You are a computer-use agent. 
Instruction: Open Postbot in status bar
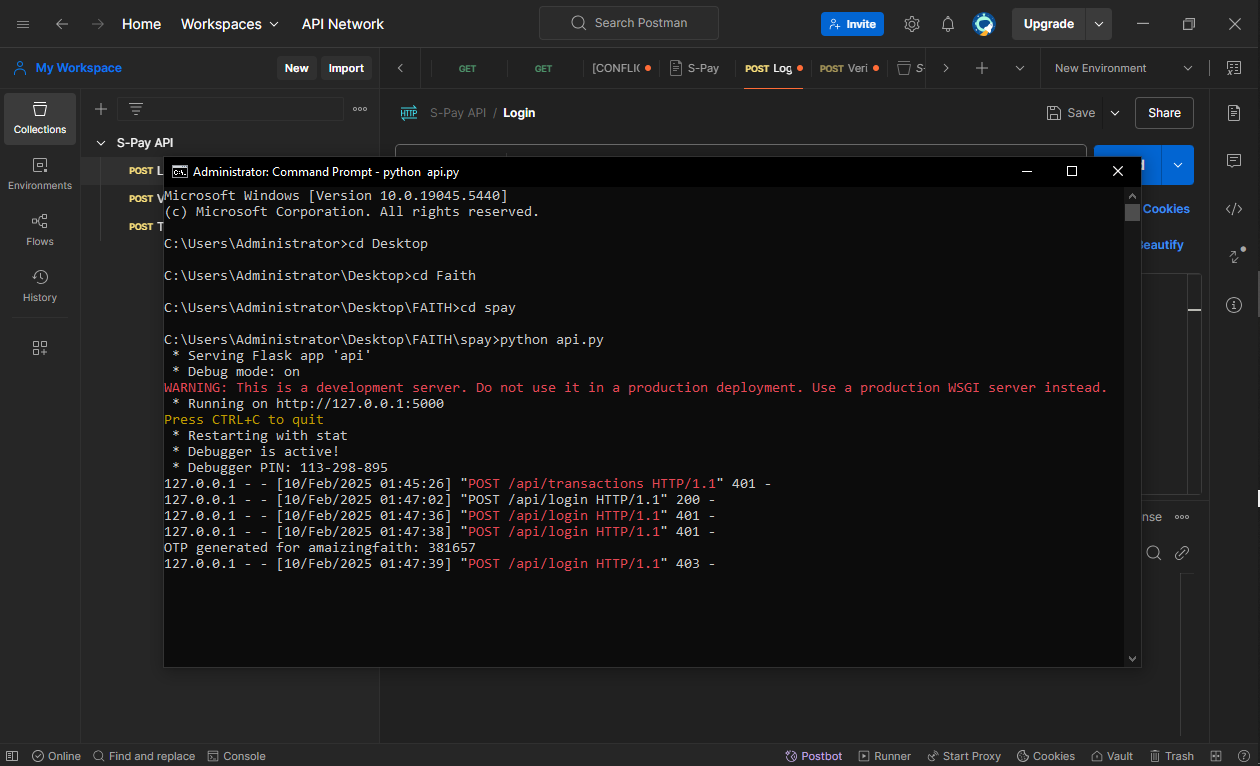point(814,756)
